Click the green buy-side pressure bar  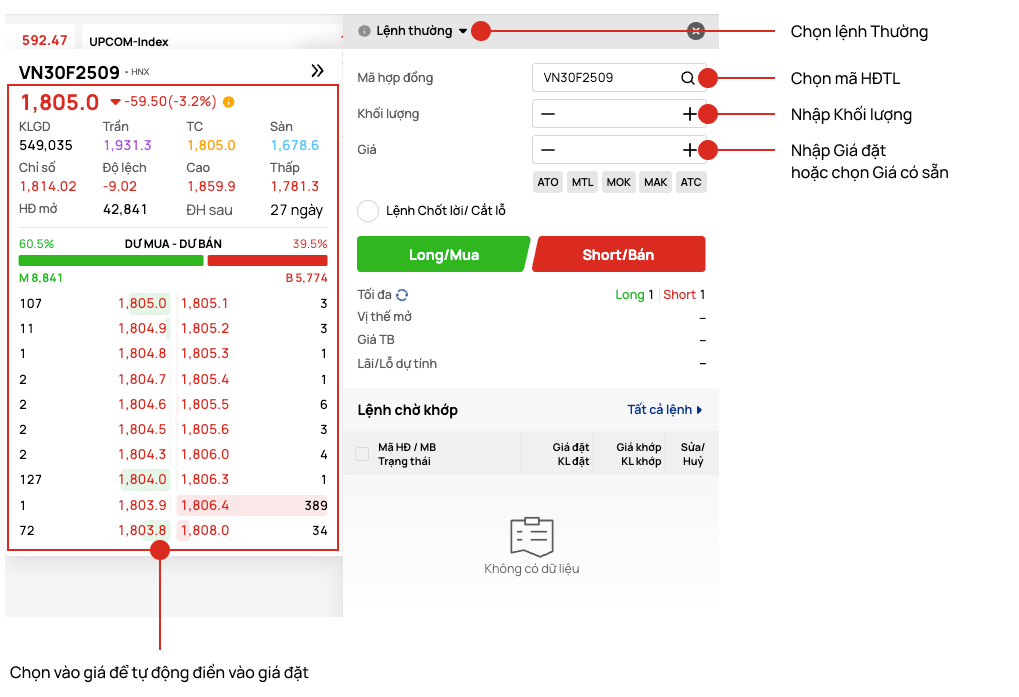click(x=111, y=261)
